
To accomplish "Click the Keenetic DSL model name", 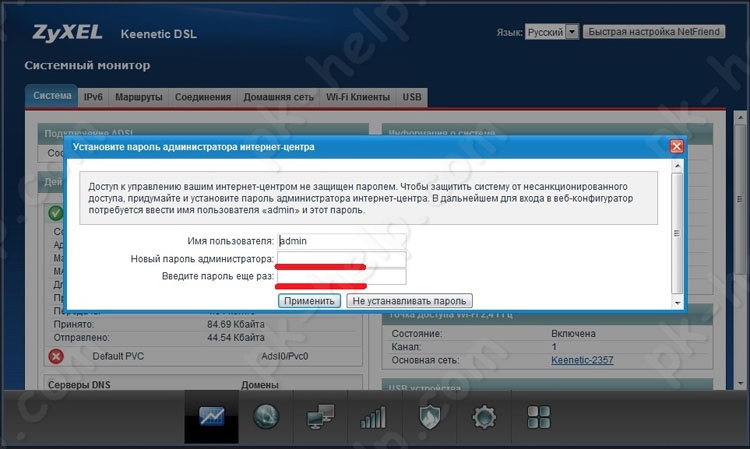I will [x=158, y=34].
